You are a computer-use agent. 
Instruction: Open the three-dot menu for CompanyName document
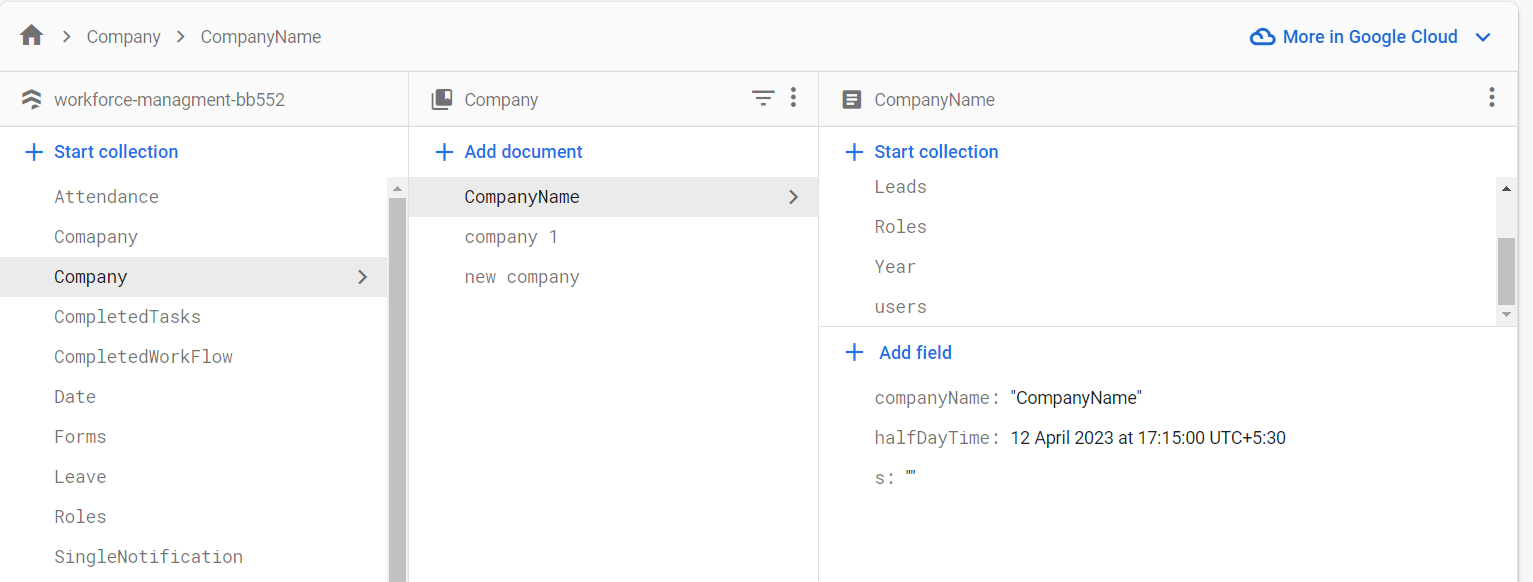pyautogui.click(x=1491, y=98)
